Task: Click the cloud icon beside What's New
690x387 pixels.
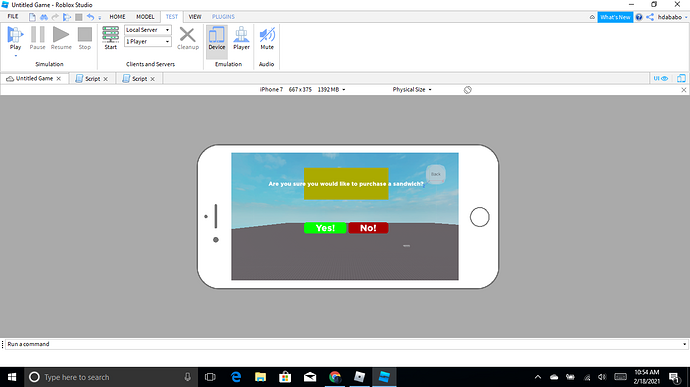Action: [x=592, y=17]
